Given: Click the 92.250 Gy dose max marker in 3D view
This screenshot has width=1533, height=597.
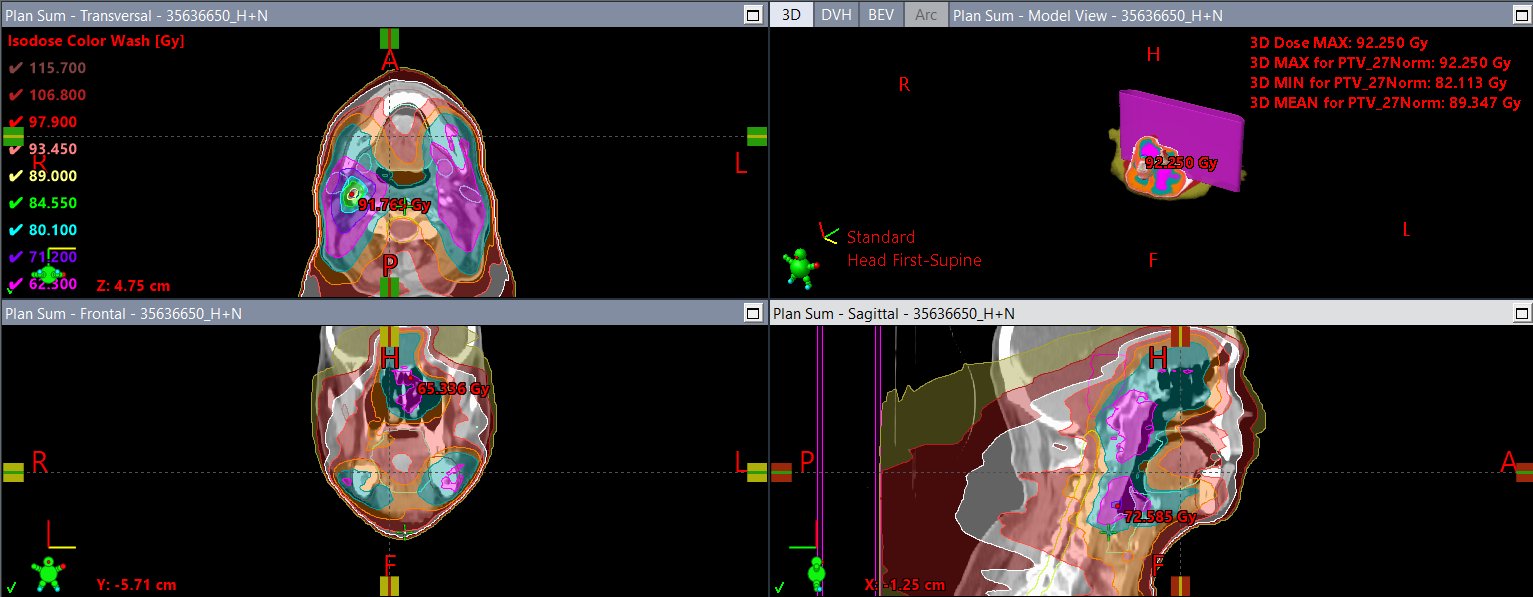Looking at the screenshot, I should click(x=1180, y=163).
